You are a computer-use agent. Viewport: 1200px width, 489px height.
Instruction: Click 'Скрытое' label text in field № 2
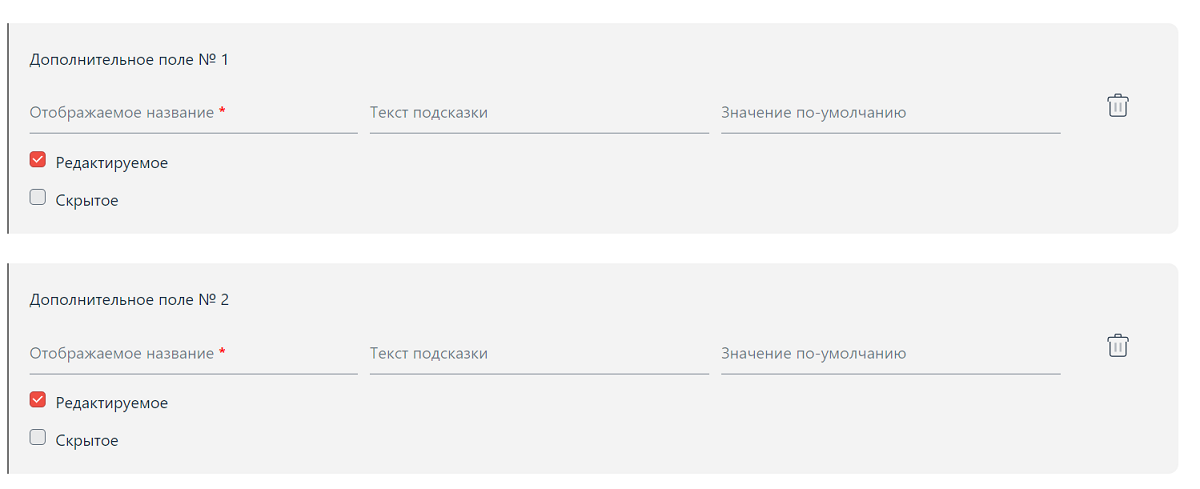point(87,441)
